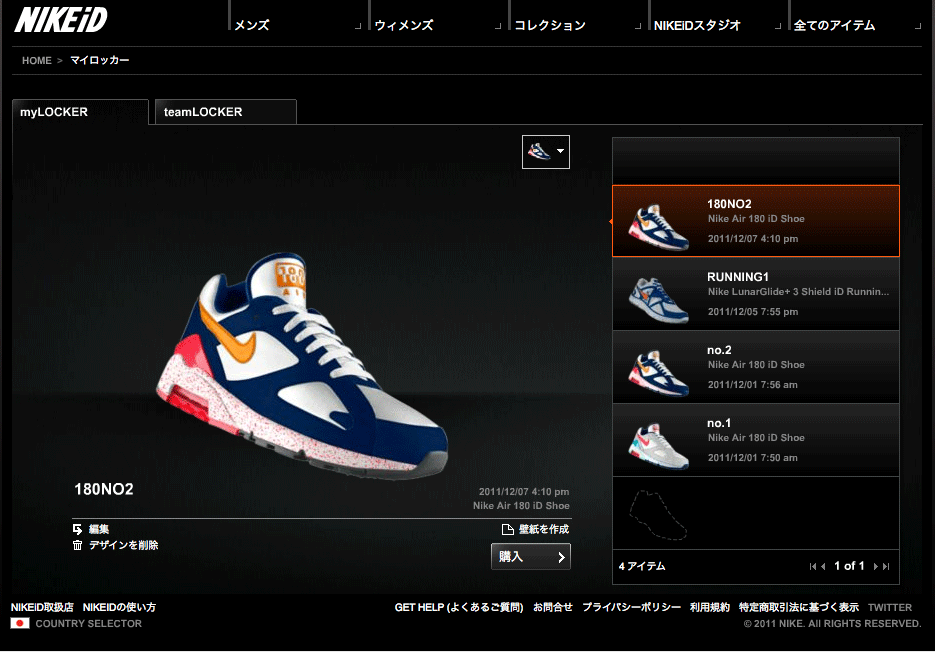Open the NIKEIDの使い方 footer link
The image size is (935, 652).
coord(119,607)
